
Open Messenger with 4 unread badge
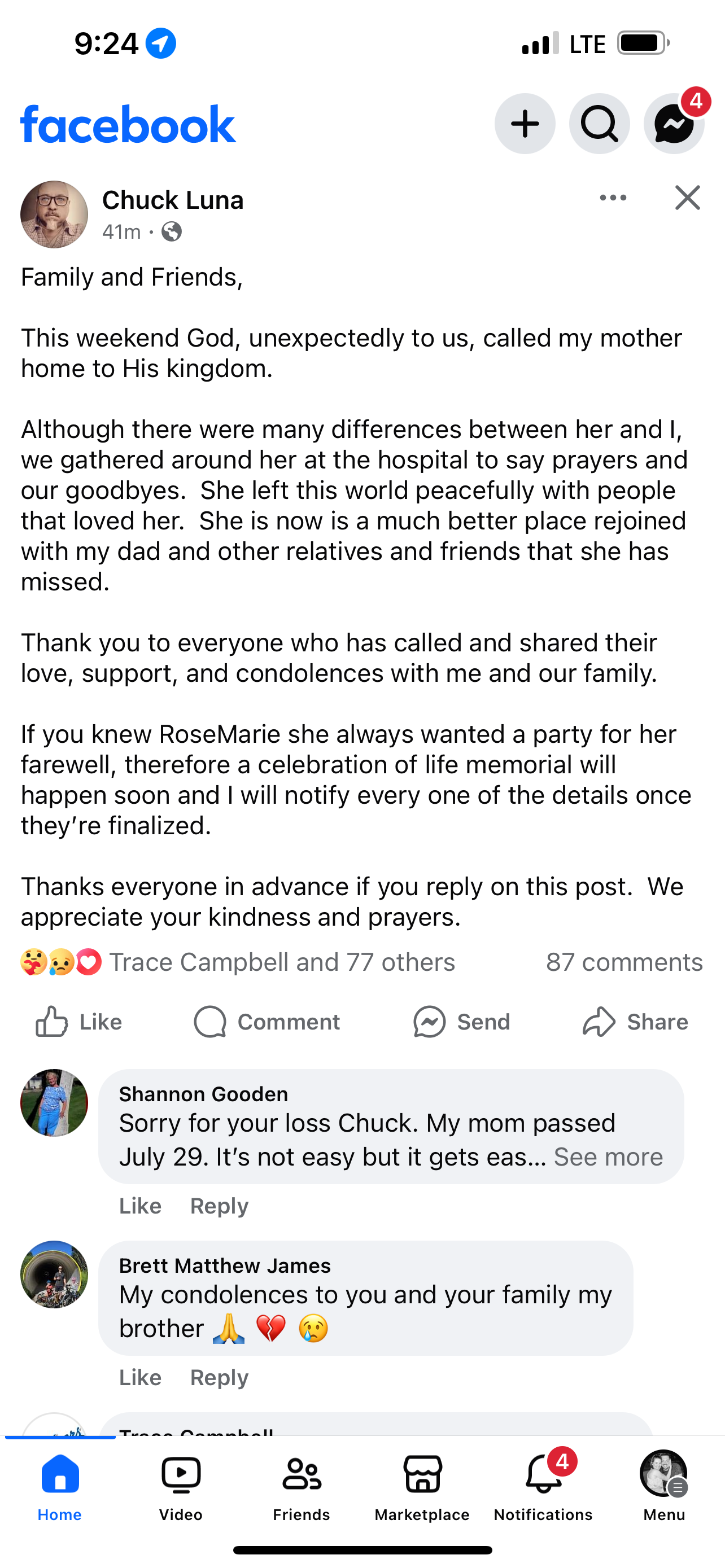pos(674,124)
